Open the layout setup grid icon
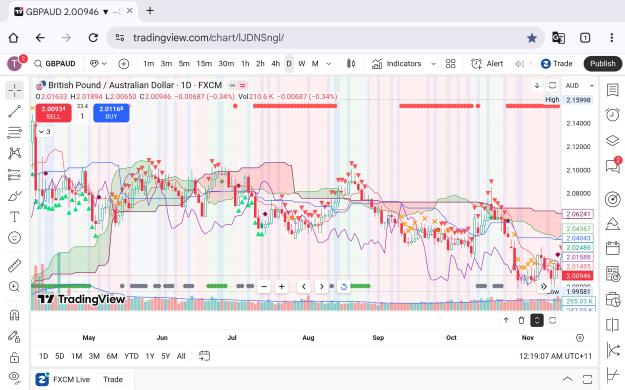The height and width of the screenshot is (390, 625). pos(450,63)
